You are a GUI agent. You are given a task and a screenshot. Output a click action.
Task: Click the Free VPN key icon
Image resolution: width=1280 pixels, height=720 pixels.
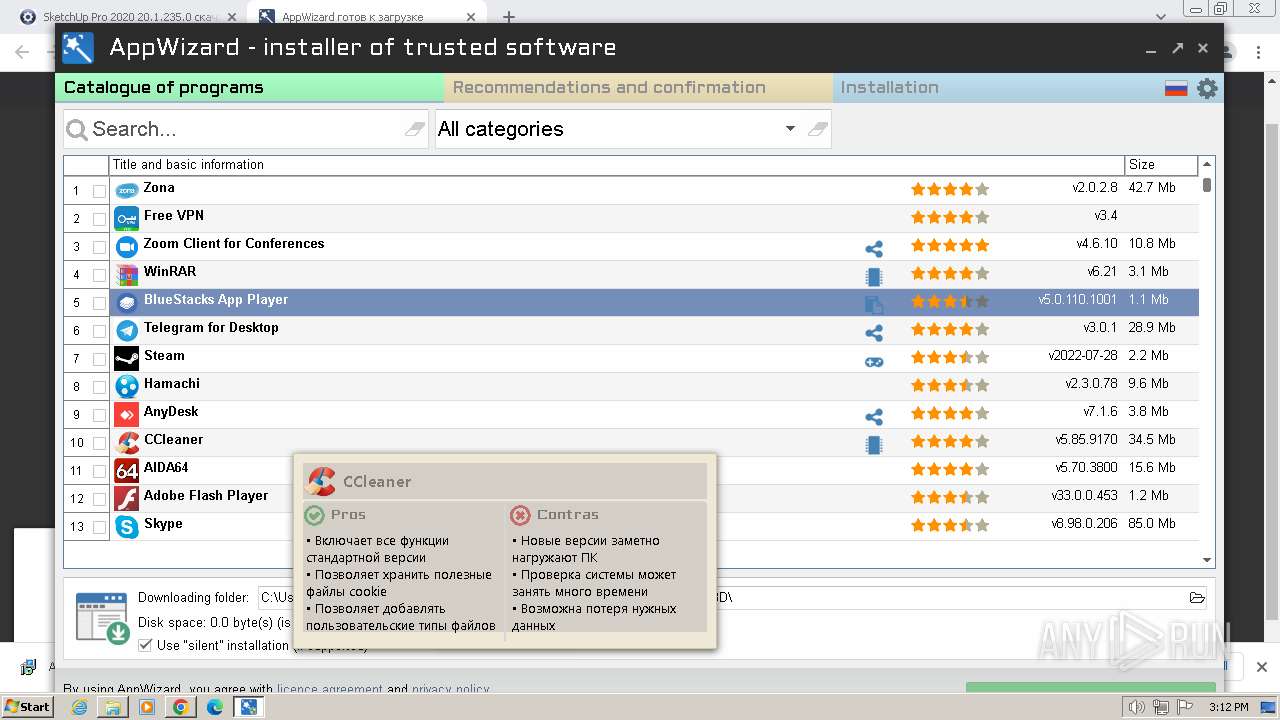126,218
